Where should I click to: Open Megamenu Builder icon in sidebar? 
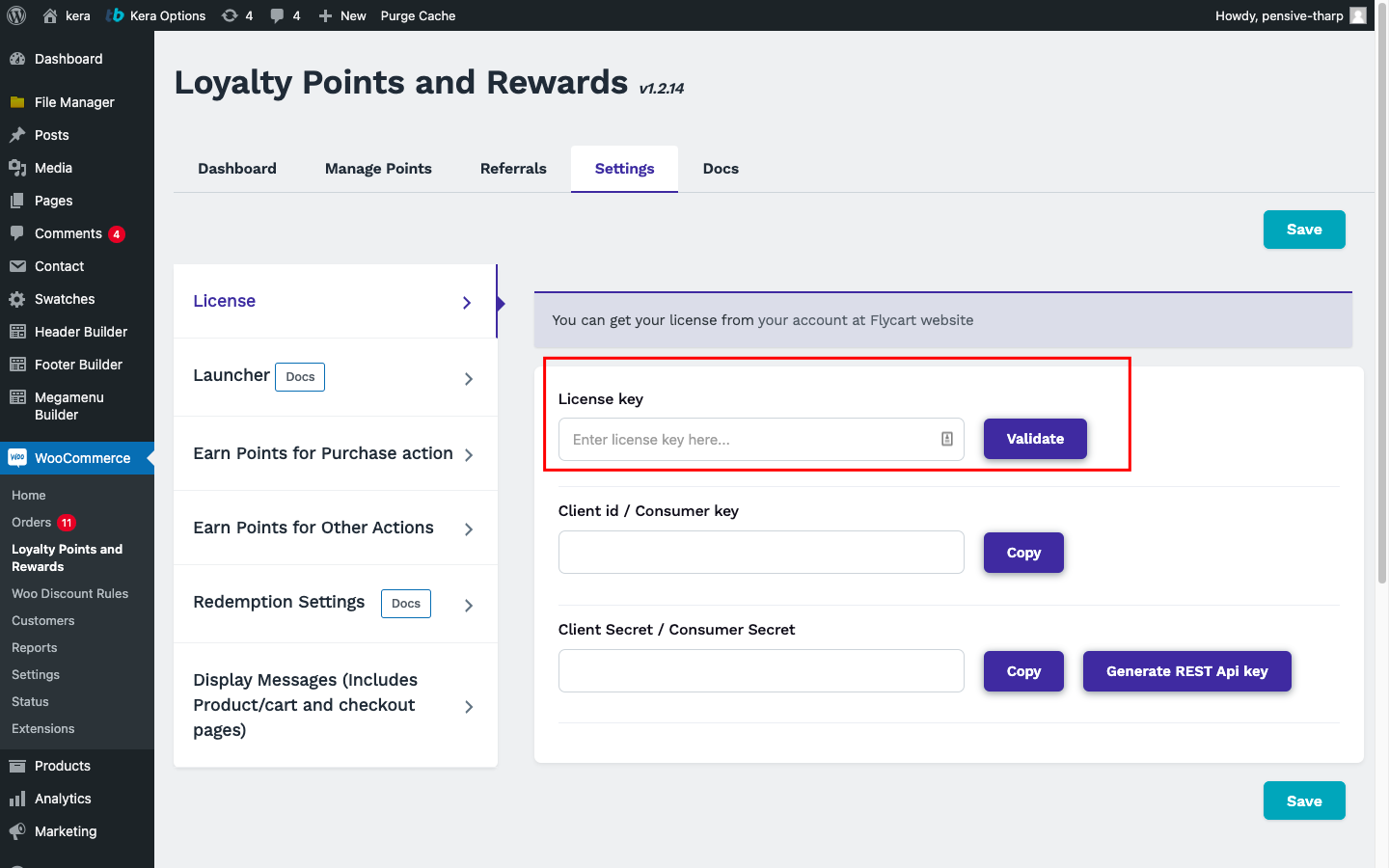pyautogui.click(x=17, y=397)
